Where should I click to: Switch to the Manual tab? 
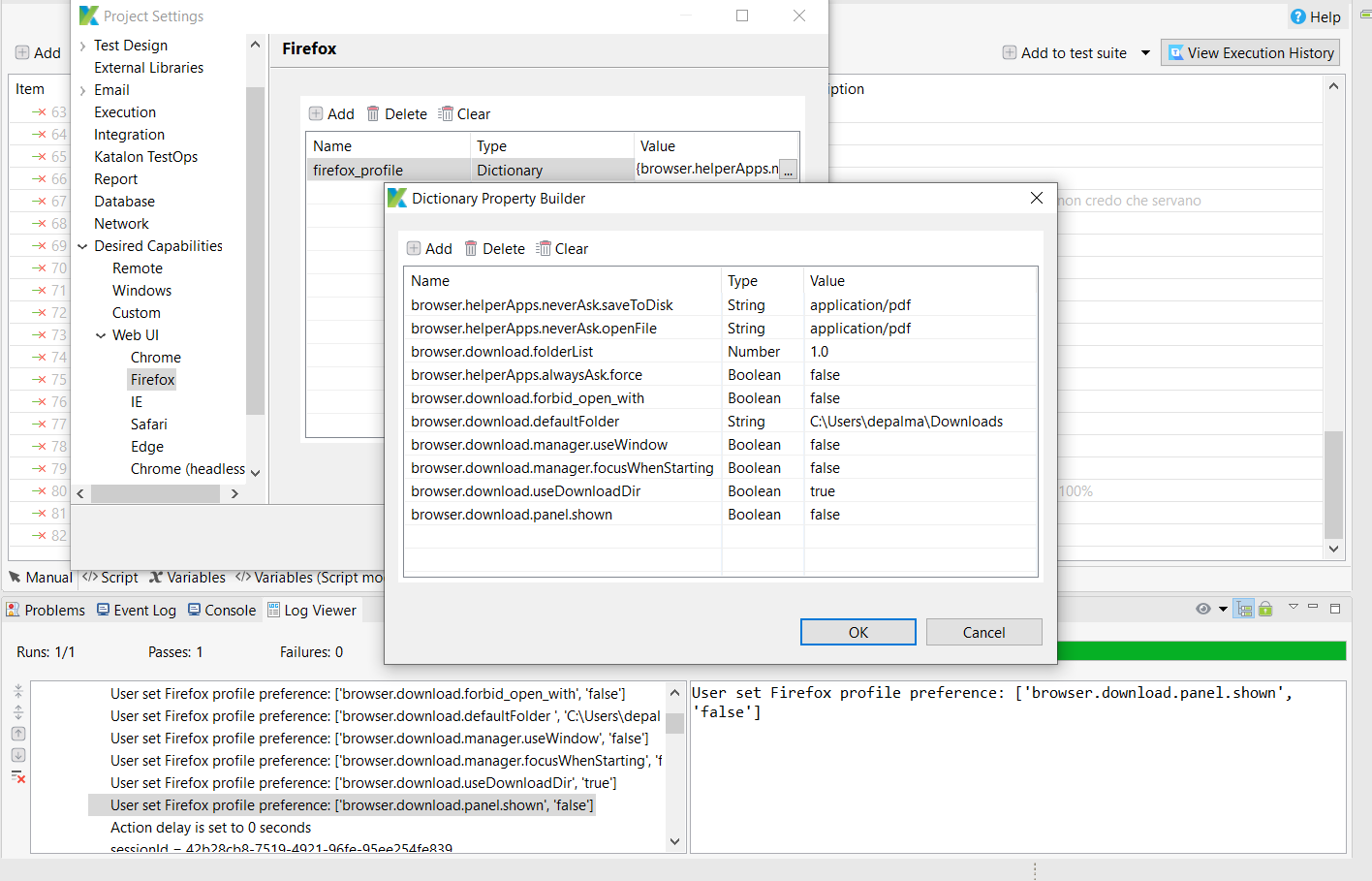tap(41, 578)
